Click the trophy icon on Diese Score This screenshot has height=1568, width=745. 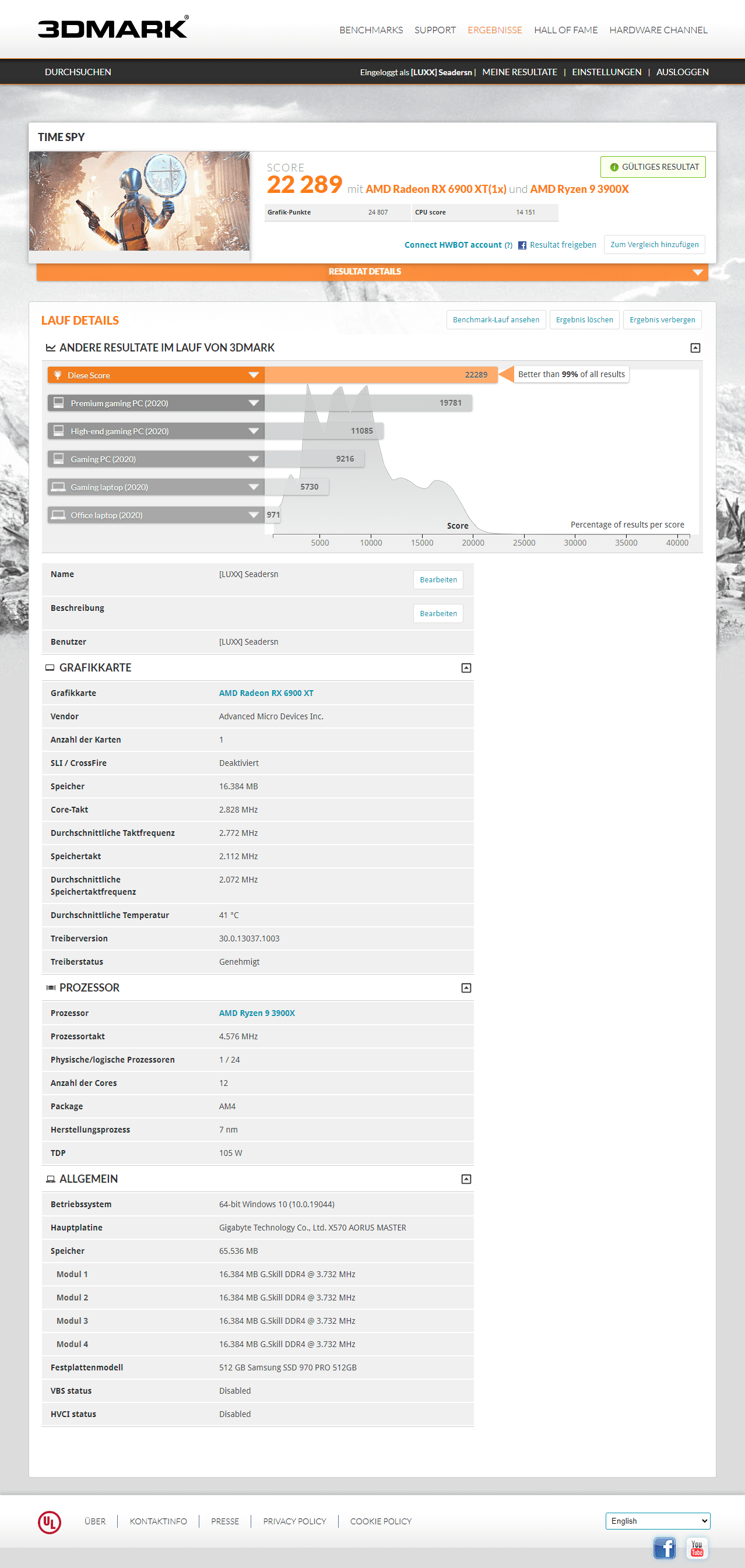tap(58, 375)
